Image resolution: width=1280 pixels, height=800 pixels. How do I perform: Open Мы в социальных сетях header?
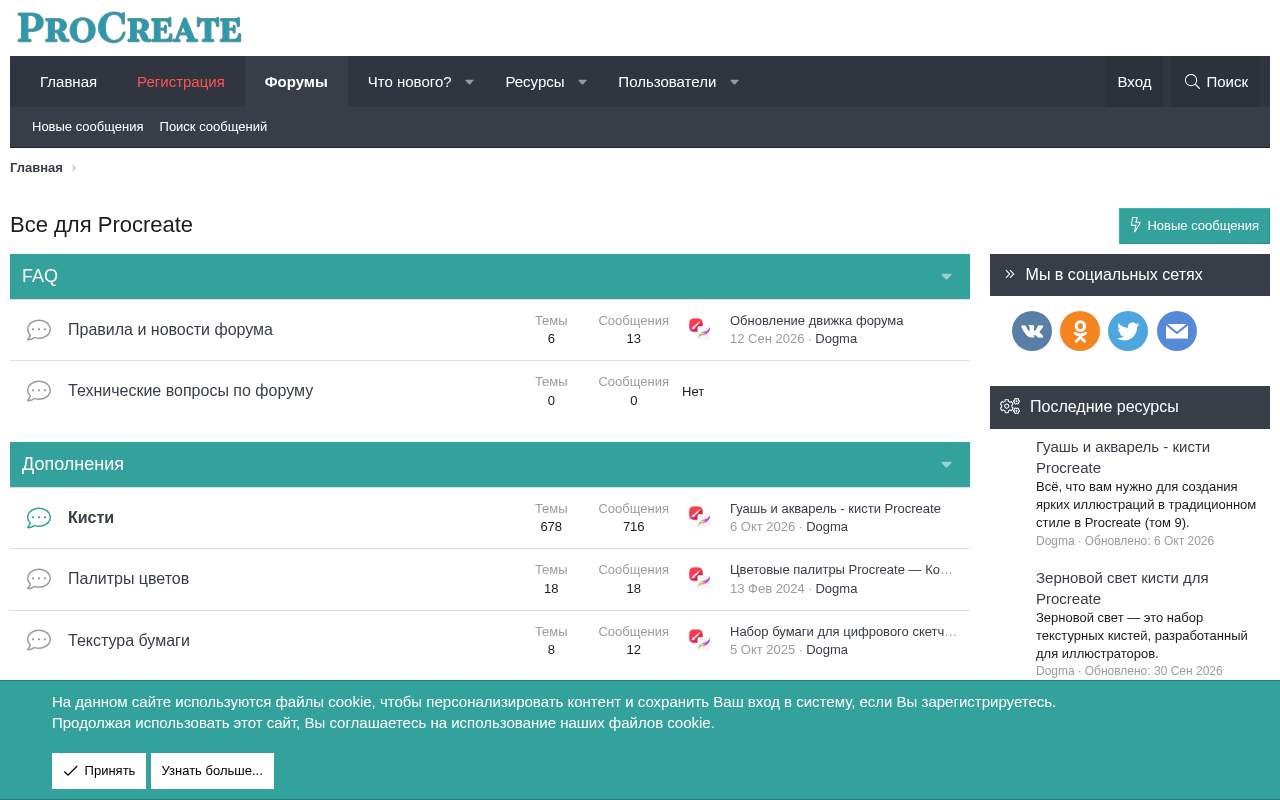point(1114,275)
